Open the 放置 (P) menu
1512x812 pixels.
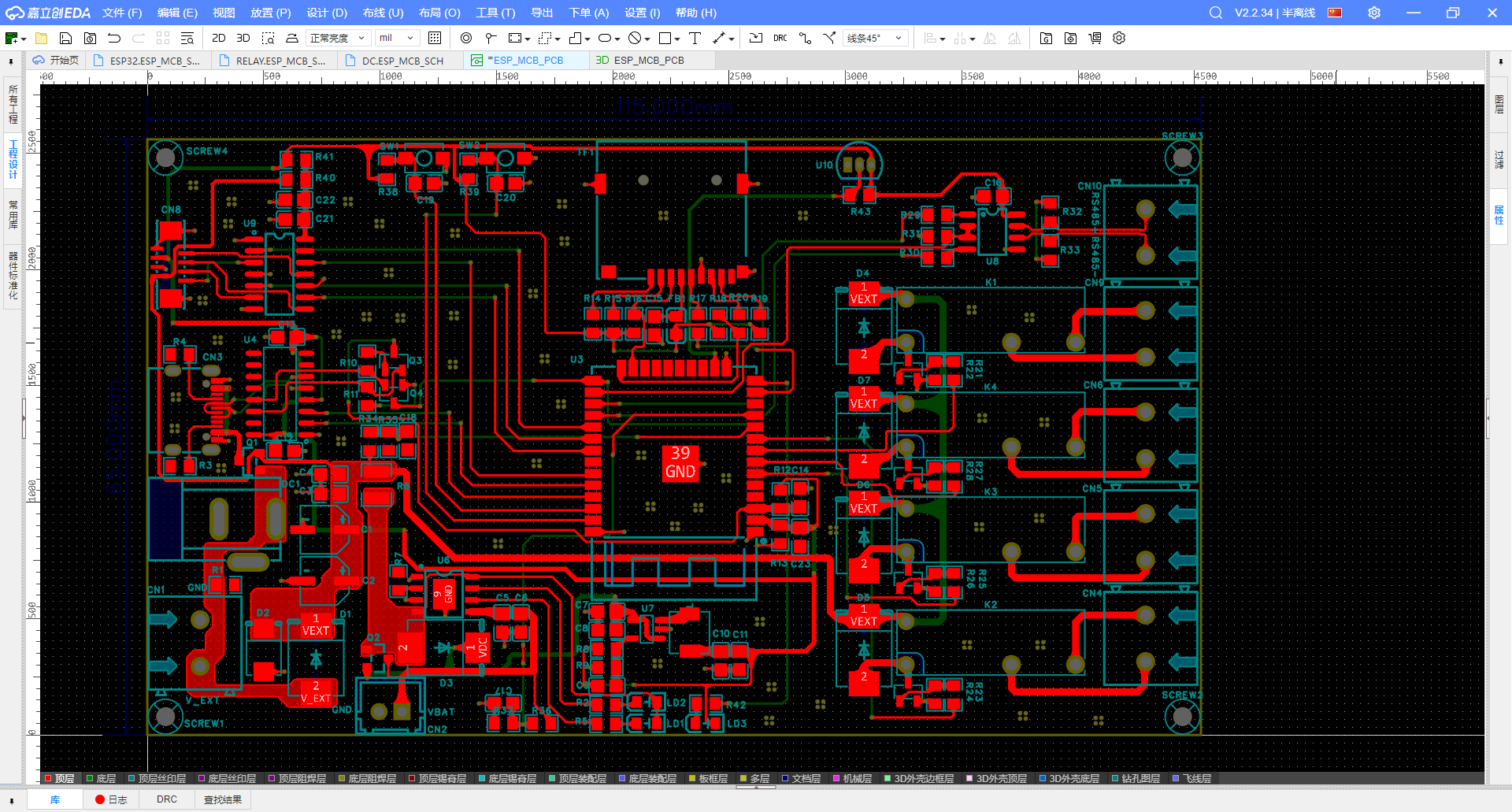(271, 13)
